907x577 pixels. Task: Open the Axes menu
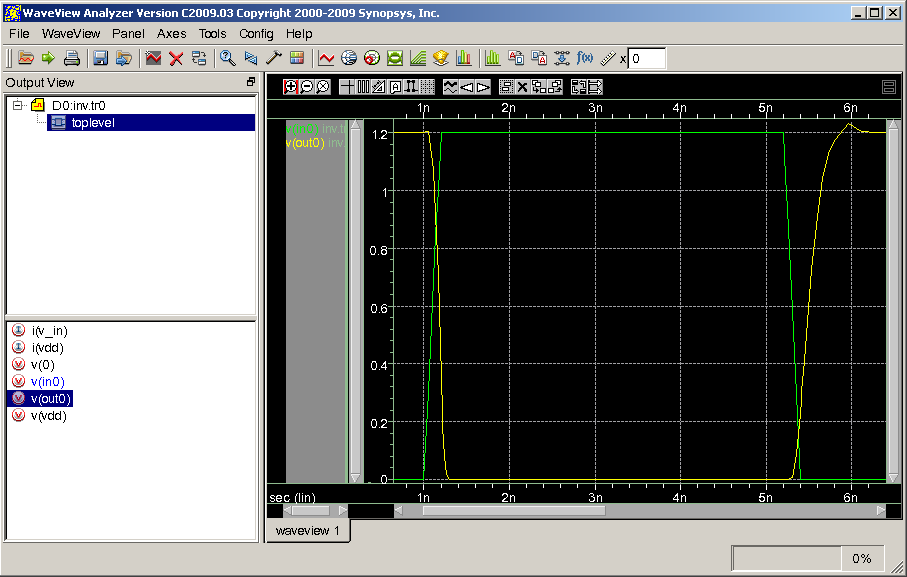171,33
